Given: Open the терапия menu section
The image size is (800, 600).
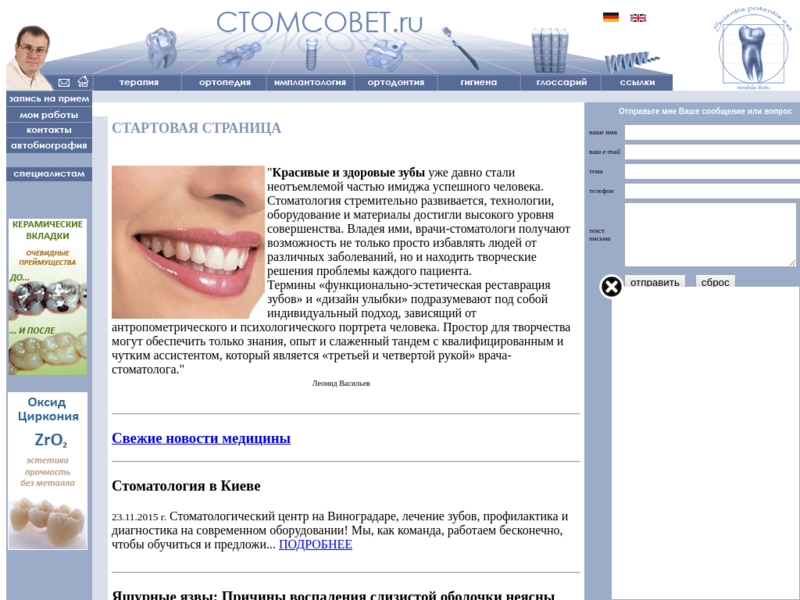Looking at the screenshot, I should point(139,82).
